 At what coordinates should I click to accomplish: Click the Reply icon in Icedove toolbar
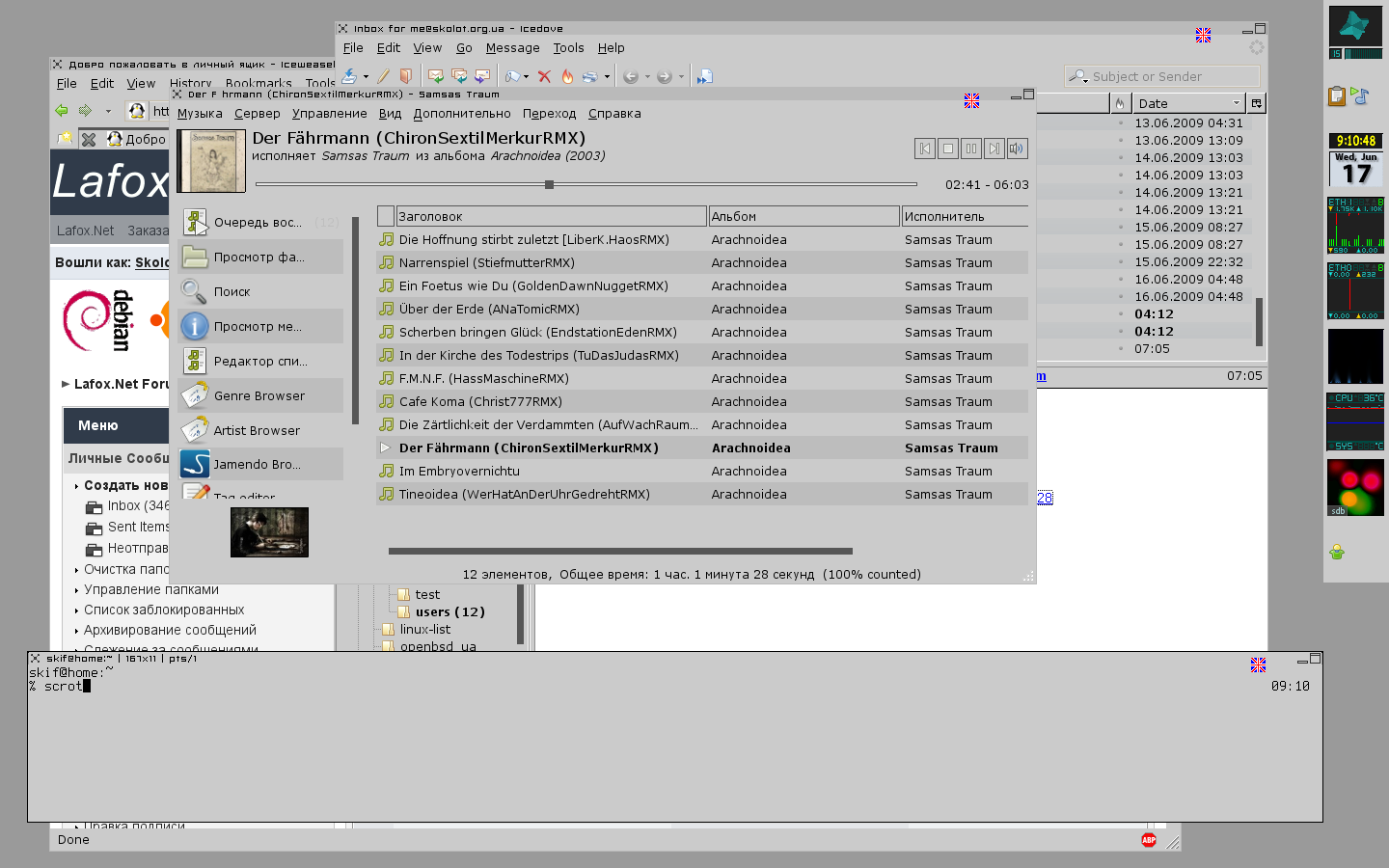point(436,76)
